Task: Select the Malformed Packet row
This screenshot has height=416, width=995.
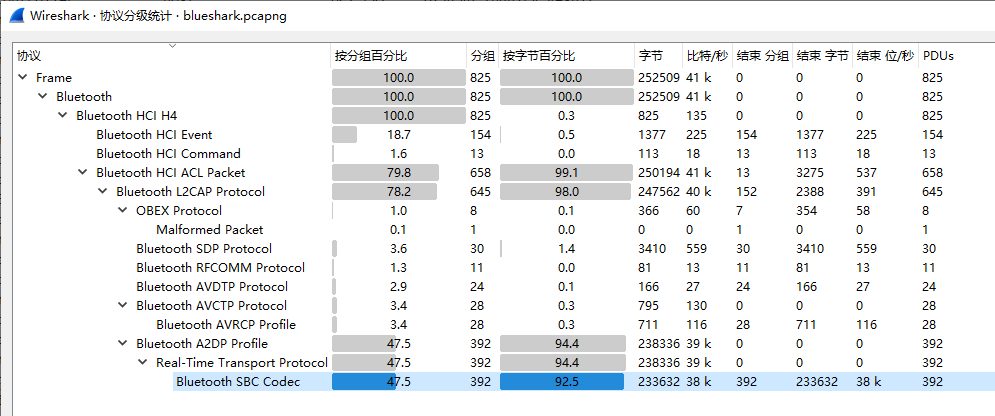Action: point(210,230)
